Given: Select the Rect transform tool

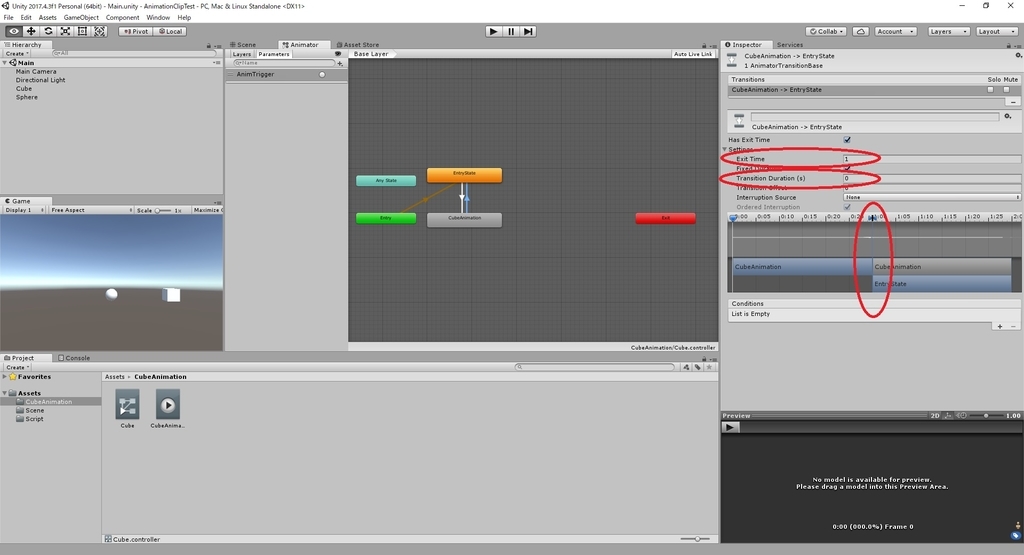Looking at the screenshot, I should (82, 31).
